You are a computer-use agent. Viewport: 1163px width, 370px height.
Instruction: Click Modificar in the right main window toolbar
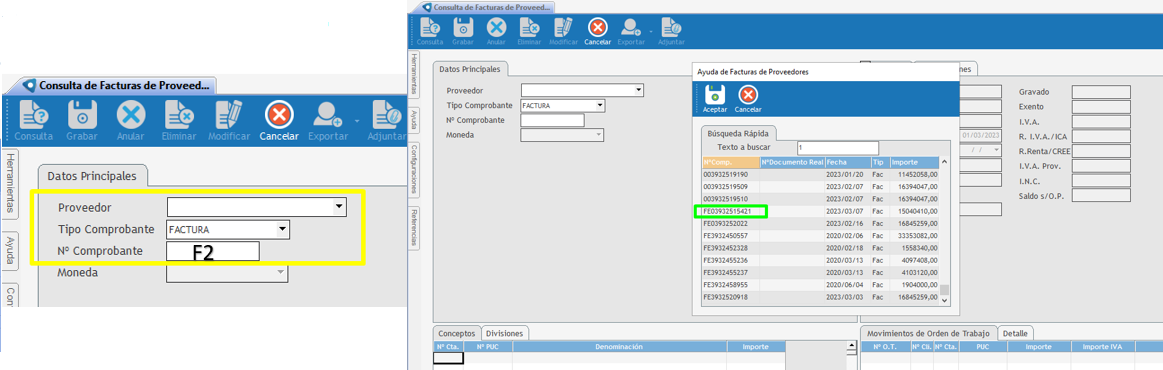564,32
